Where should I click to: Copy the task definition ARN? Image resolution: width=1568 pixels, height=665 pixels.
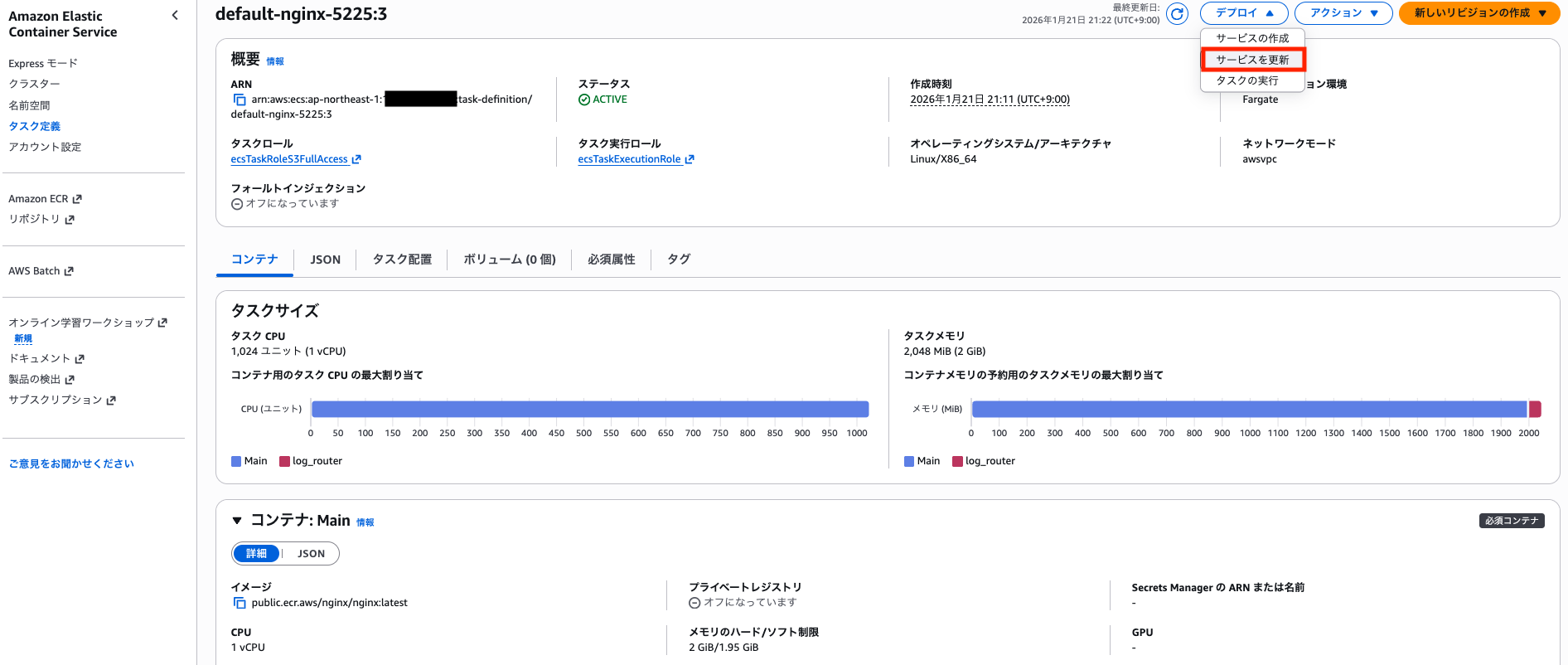pyautogui.click(x=240, y=100)
